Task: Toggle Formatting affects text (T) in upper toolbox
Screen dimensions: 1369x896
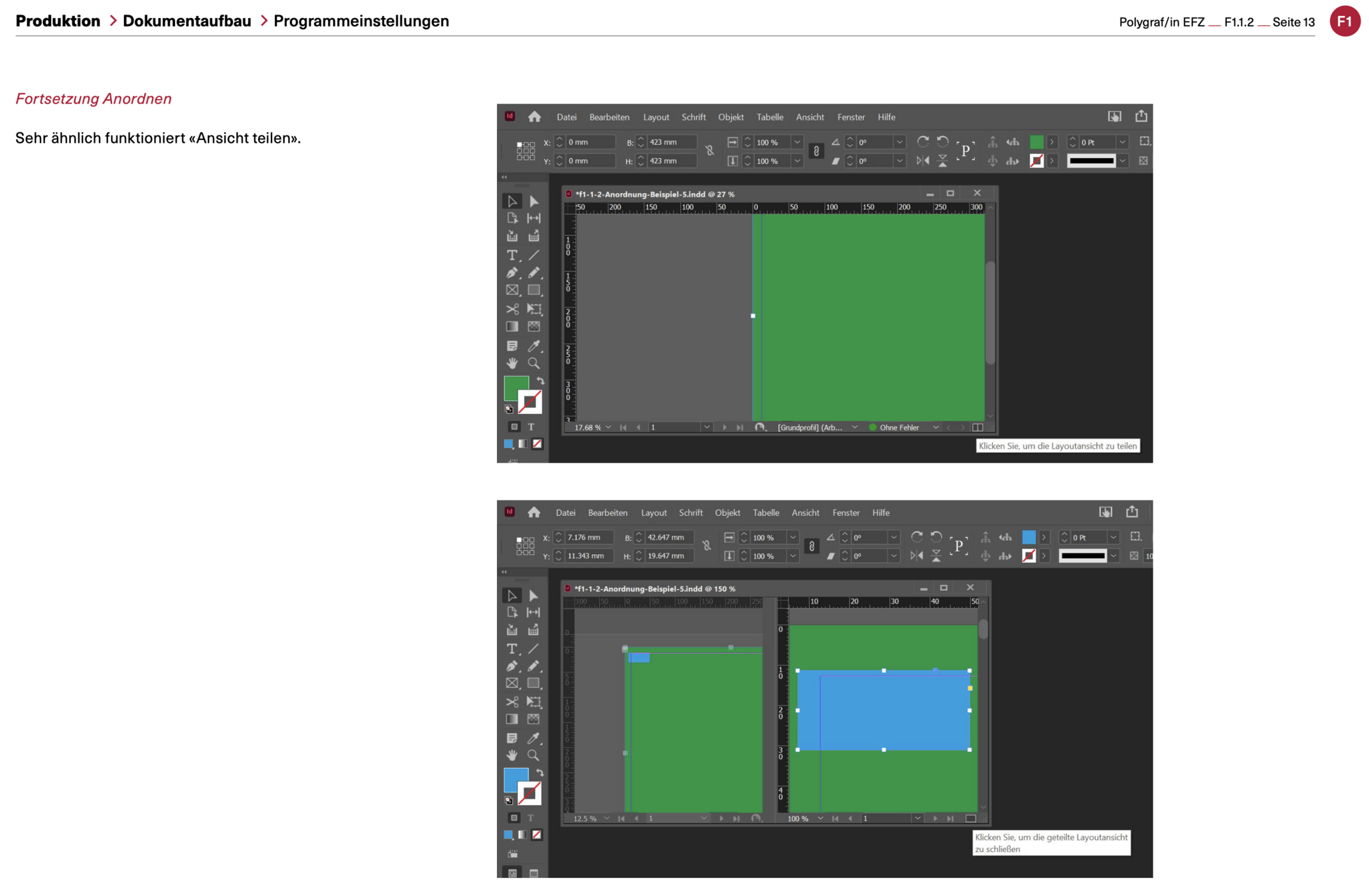Action: click(531, 427)
